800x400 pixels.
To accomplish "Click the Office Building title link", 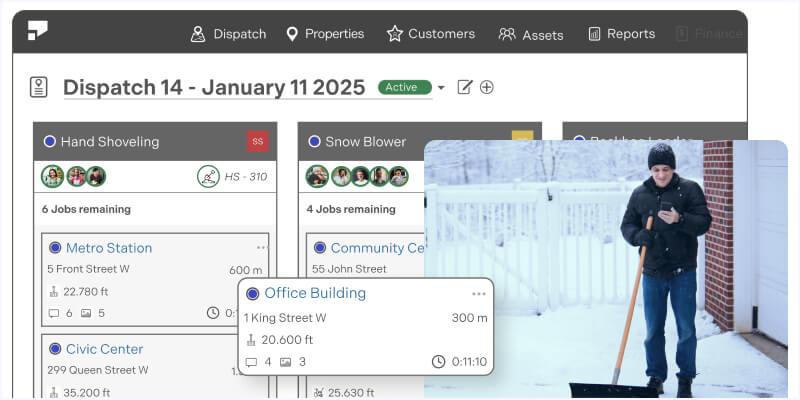I will pyautogui.click(x=314, y=293).
